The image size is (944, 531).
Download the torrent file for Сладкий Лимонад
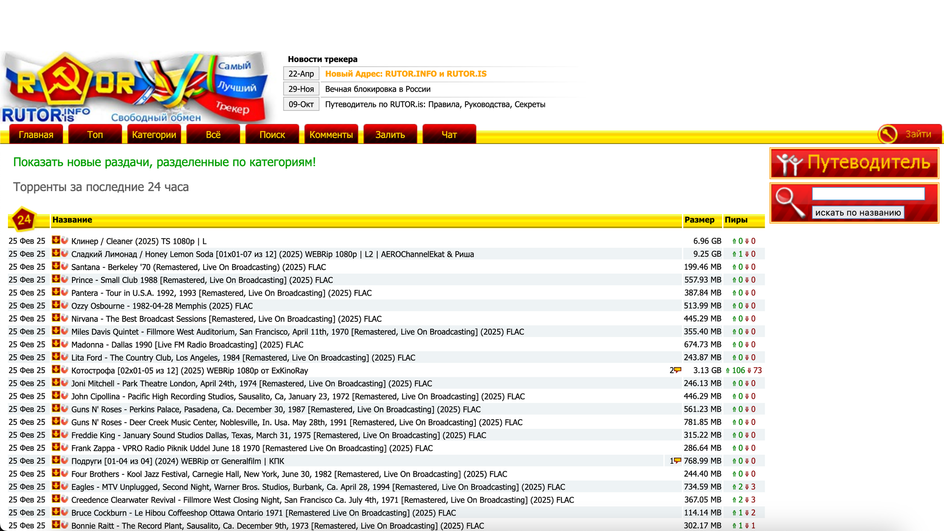pyautogui.click(x=56, y=253)
